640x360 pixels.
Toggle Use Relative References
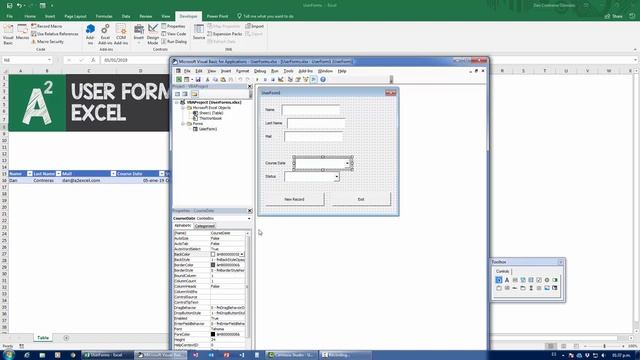point(55,34)
